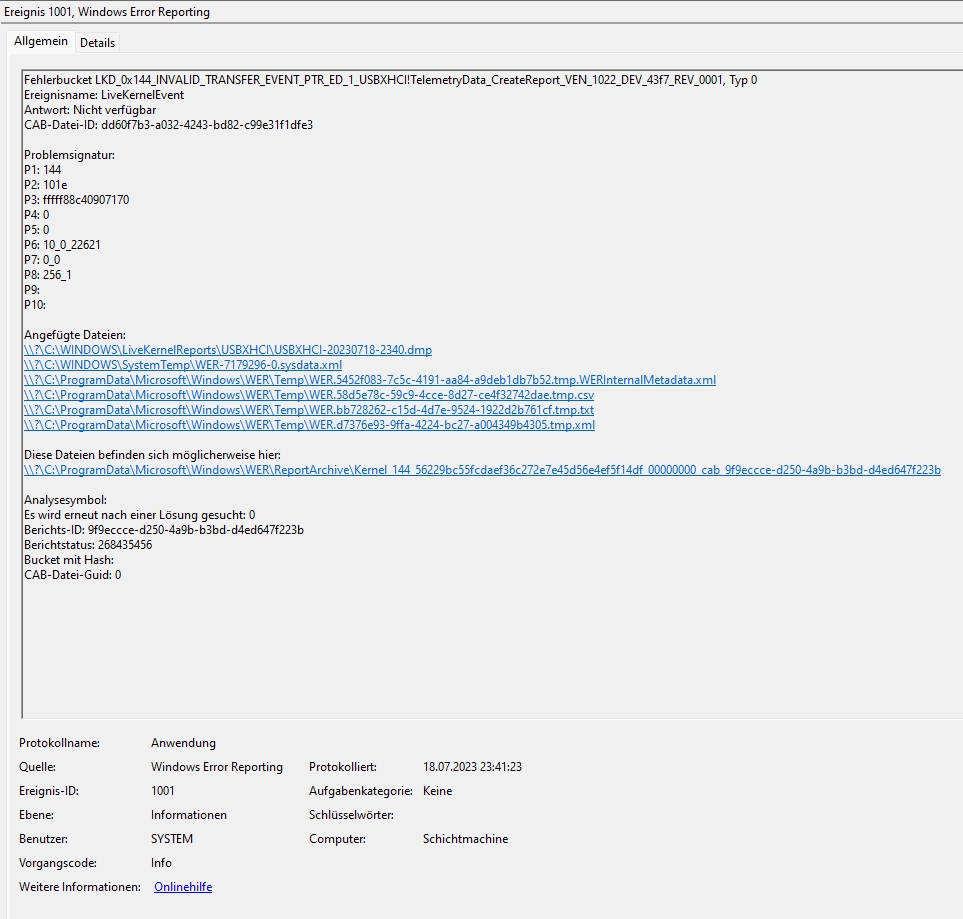Click the Benutzer value SYSTEM
Image resolution: width=963 pixels, height=919 pixels.
[x=172, y=839]
